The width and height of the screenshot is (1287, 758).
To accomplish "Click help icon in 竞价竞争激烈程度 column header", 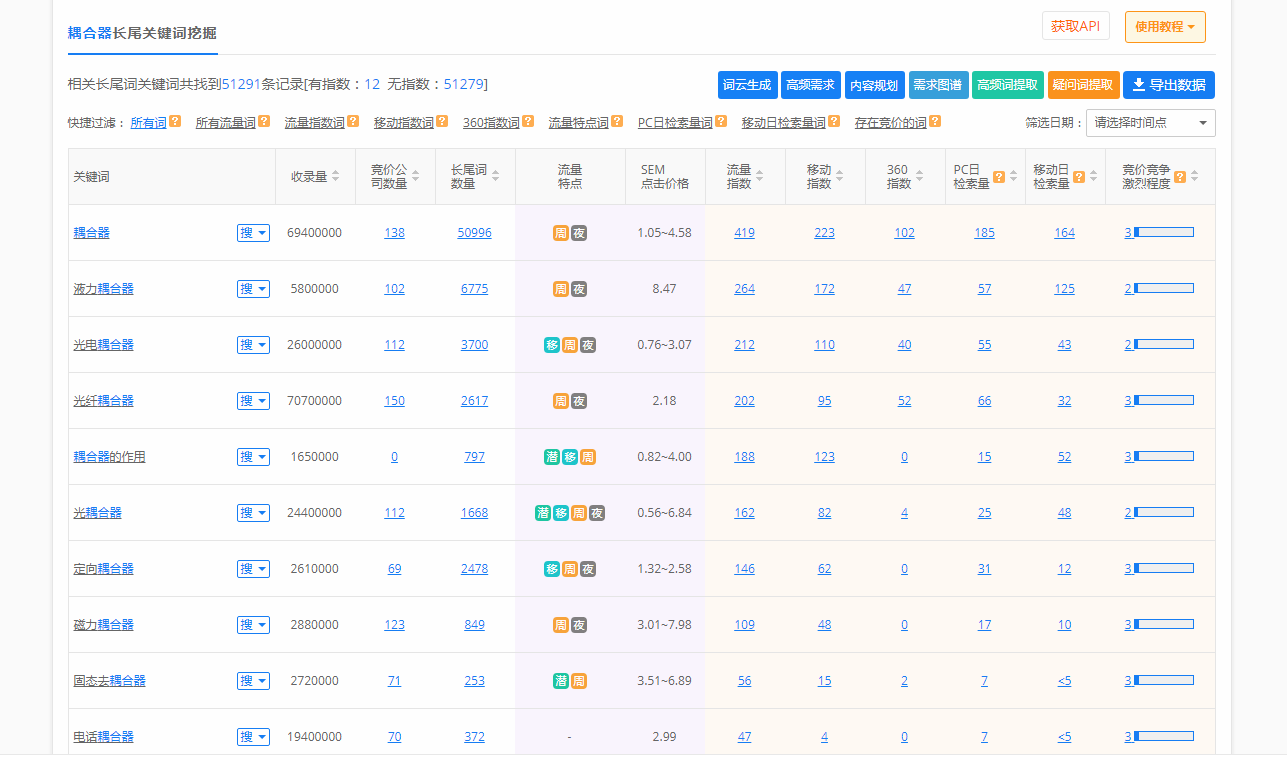I will (1180, 177).
